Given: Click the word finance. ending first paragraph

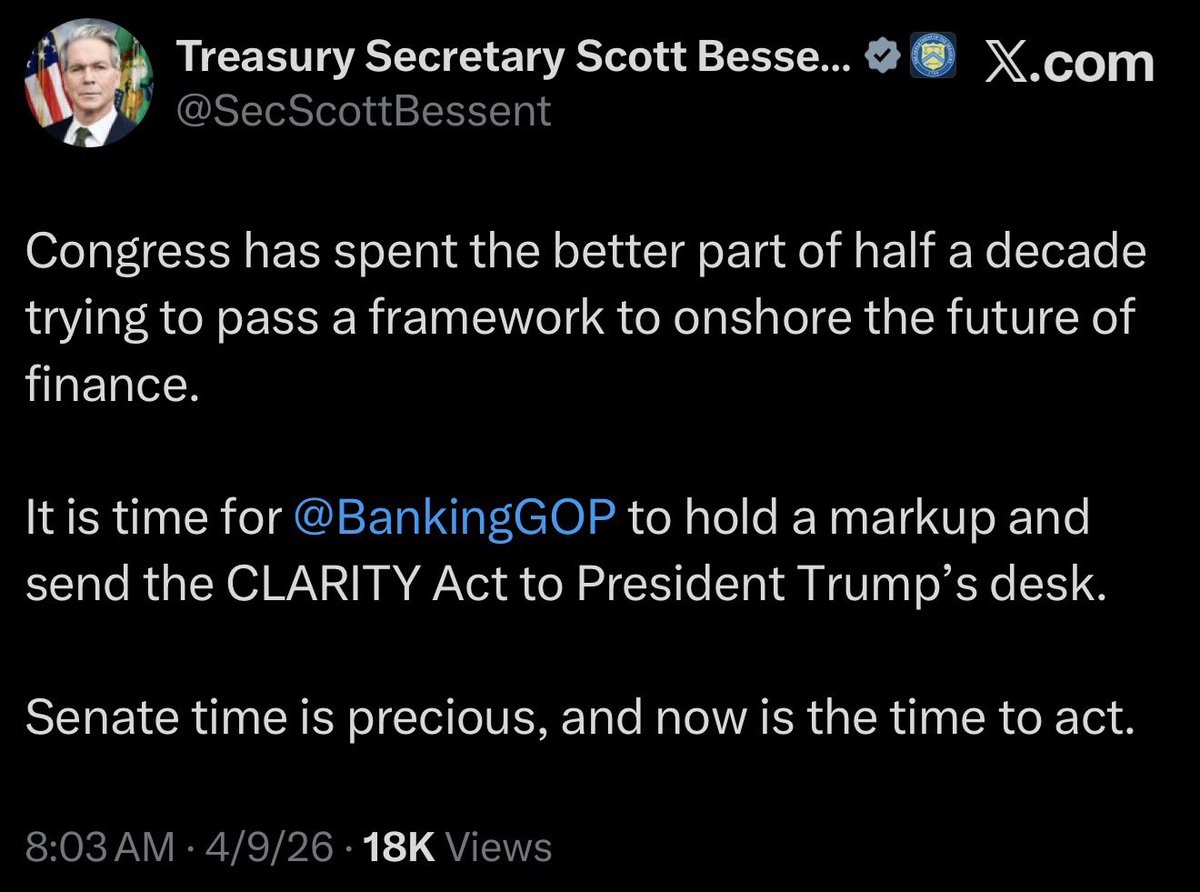Looking at the screenshot, I should coord(107,386).
